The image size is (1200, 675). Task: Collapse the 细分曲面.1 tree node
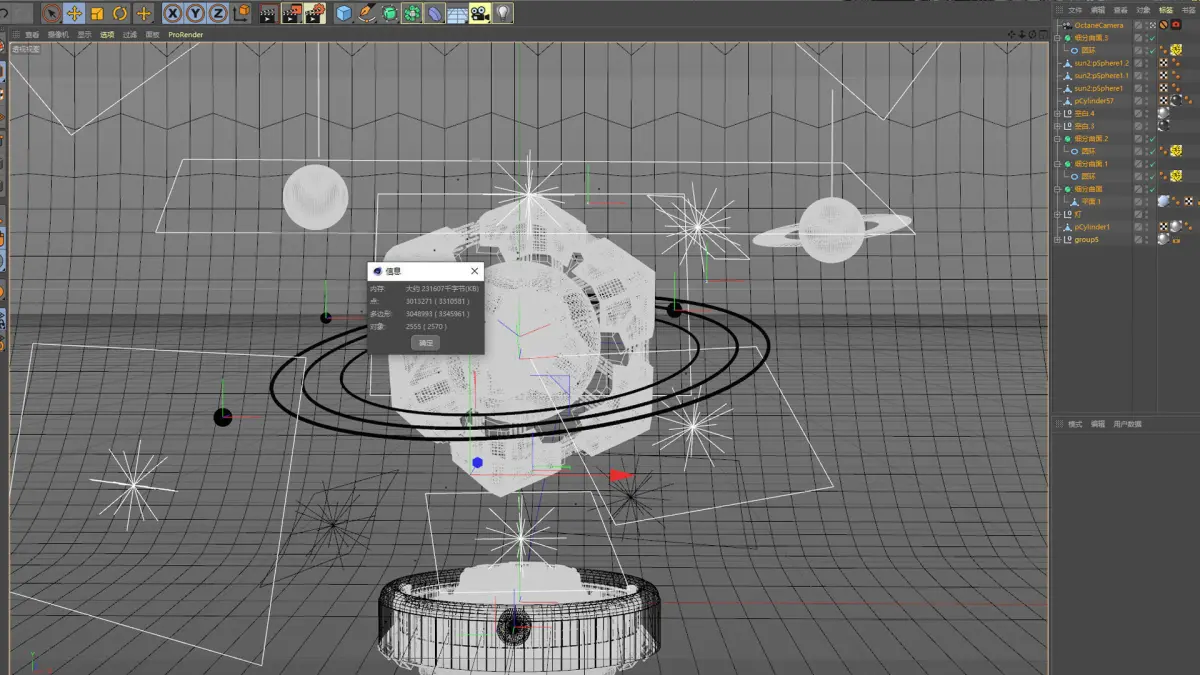[1058, 163]
